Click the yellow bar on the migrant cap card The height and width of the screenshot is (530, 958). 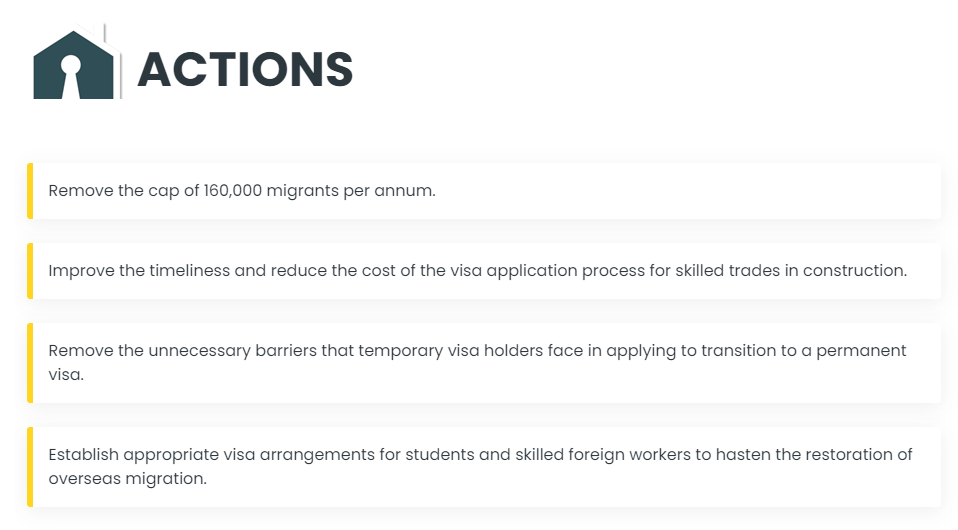[x=30, y=191]
